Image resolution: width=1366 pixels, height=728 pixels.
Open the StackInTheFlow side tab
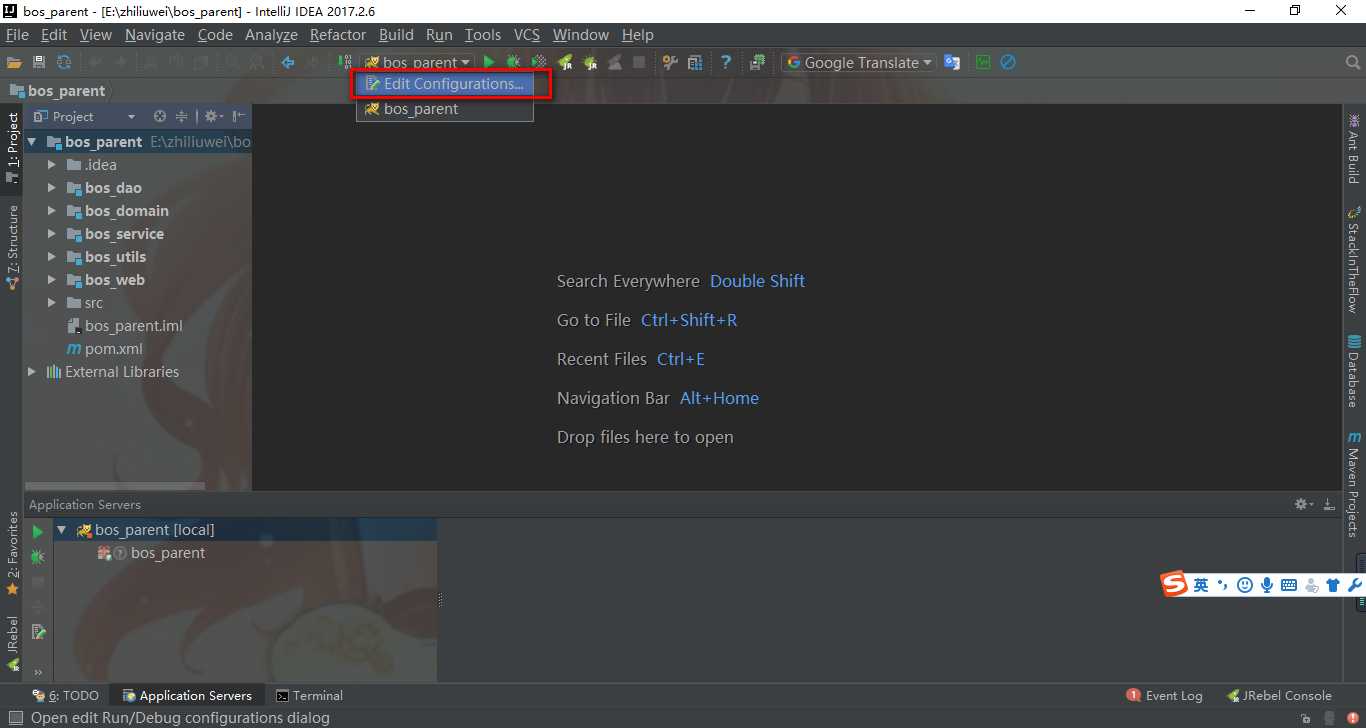point(1354,259)
